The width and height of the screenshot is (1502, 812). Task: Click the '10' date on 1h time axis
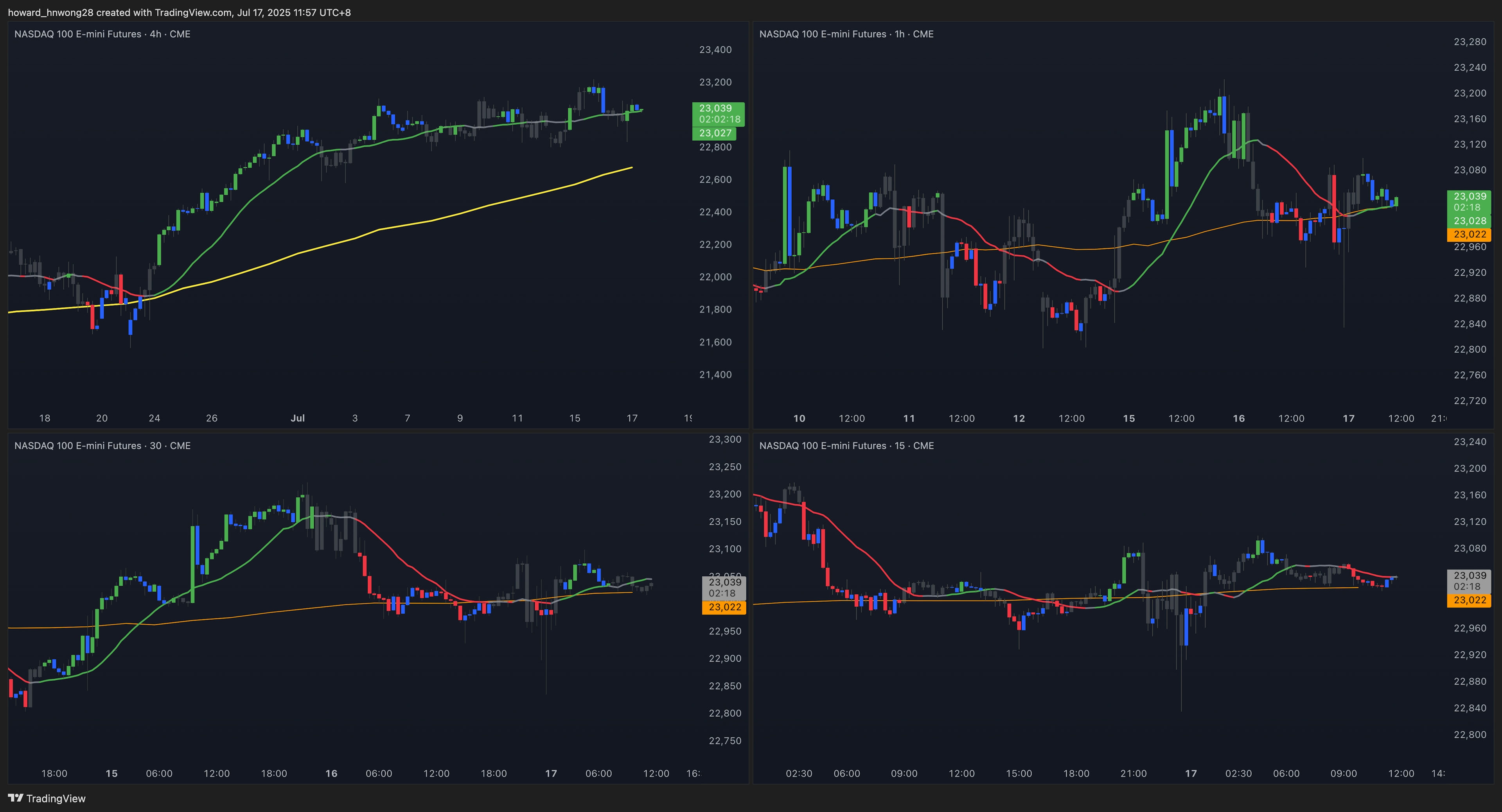click(x=800, y=419)
